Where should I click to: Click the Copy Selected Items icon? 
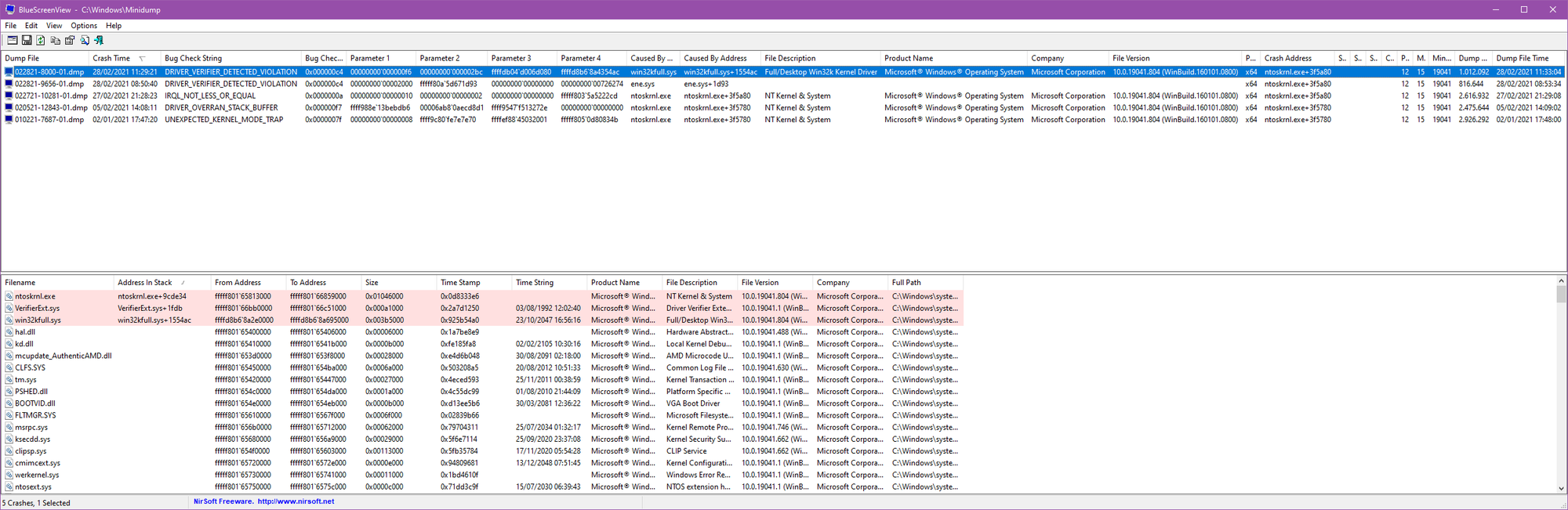(x=56, y=40)
